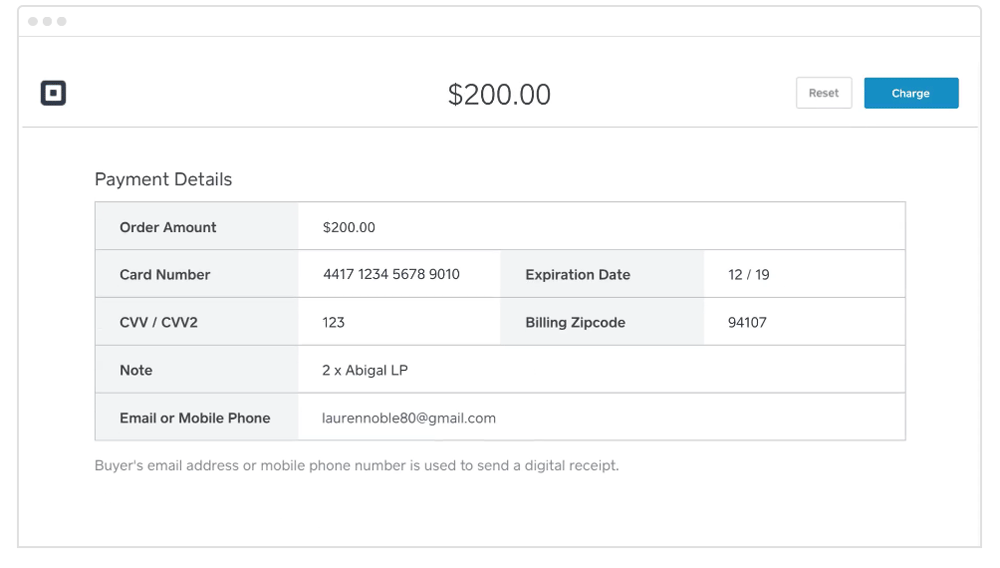Image resolution: width=1000 pixels, height=568 pixels.
Task: Click the Square logo icon
Action: coord(53,93)
